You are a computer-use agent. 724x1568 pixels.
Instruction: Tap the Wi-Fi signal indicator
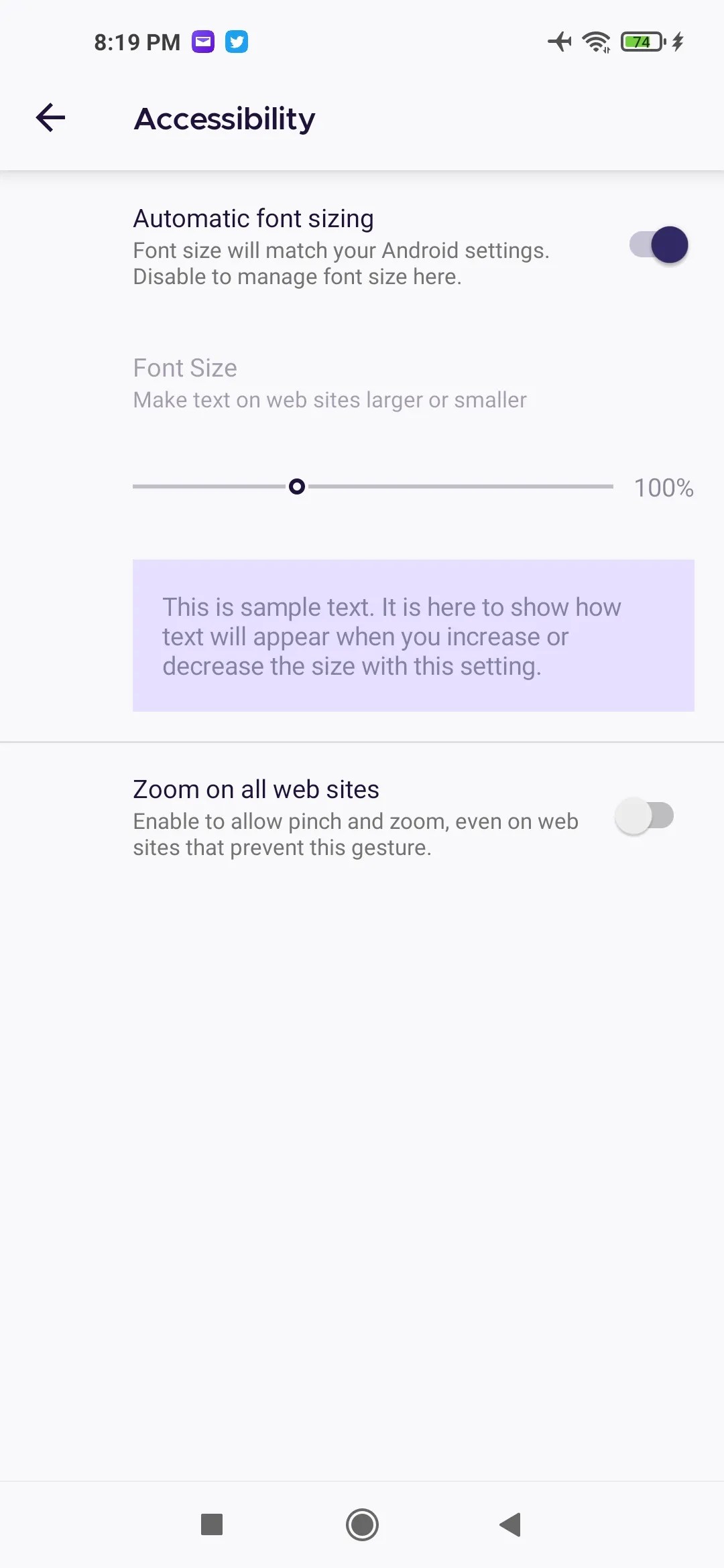595,42
